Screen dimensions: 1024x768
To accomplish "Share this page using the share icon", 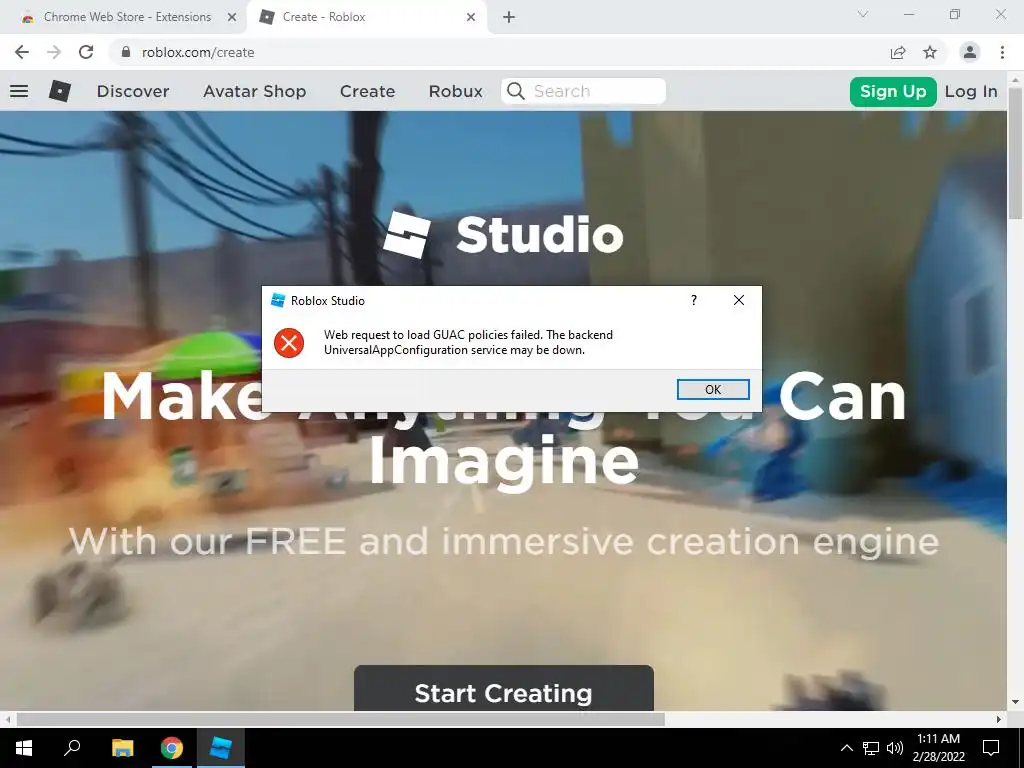I will [898, 52].
